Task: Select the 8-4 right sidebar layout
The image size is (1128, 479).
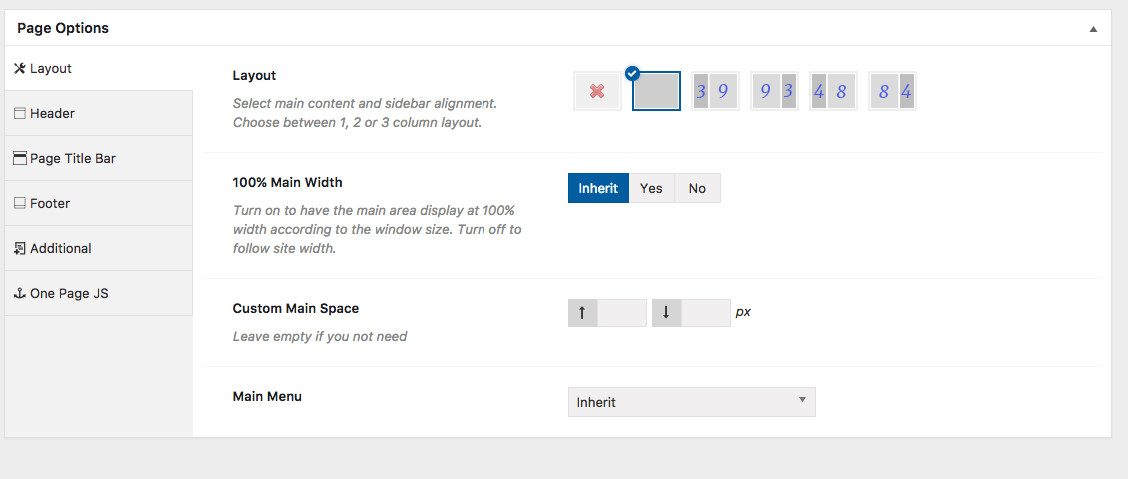Action: [892, 91]
